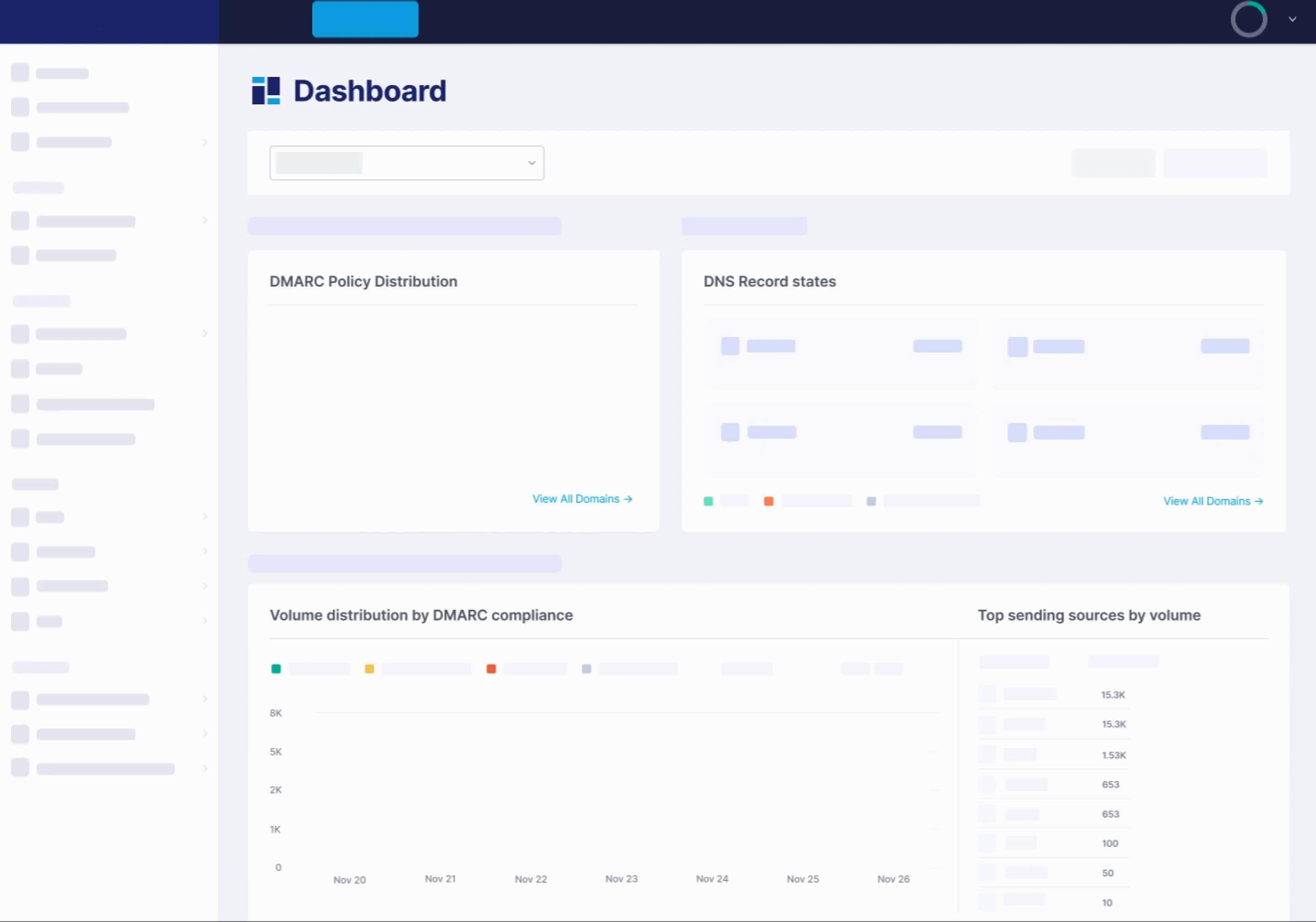Click teal legend square in Volume distribution chart

coord(276,669)
